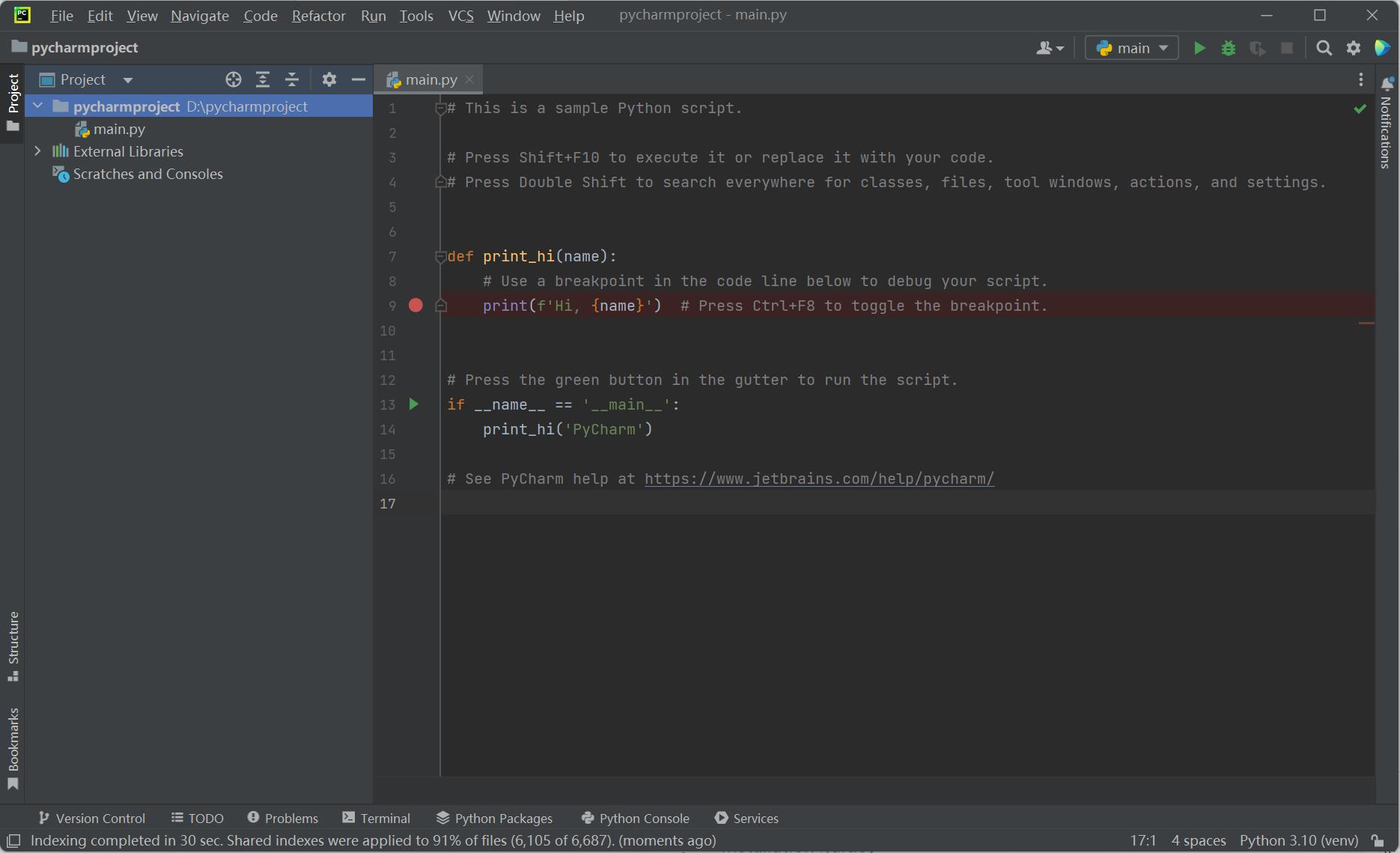
Task: Run the main configuration with green play button
Action: tap(1199, 48)
